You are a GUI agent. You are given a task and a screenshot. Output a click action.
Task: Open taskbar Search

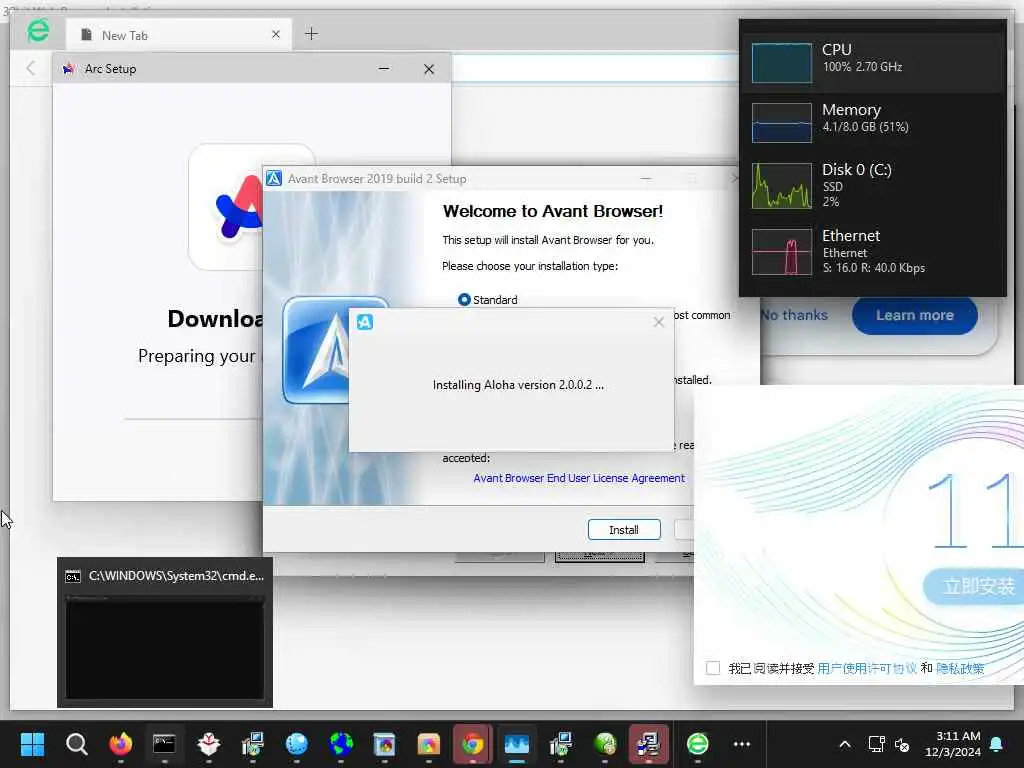tap(76, 744)
